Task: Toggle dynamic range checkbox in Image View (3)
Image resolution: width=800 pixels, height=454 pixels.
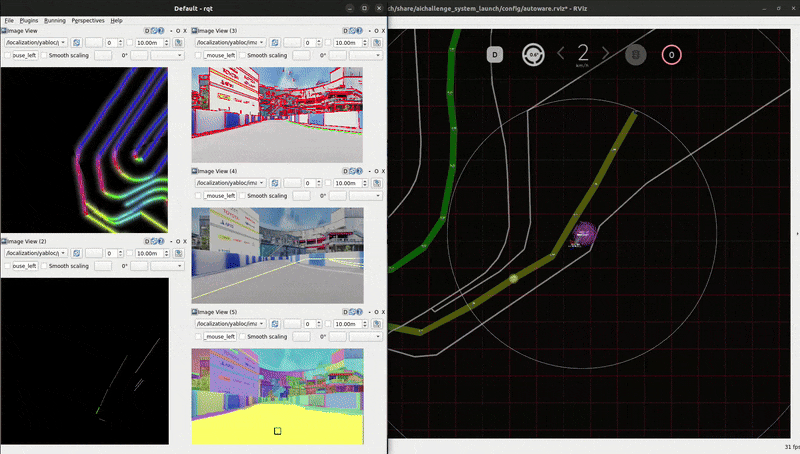Action: coord(328,43)
